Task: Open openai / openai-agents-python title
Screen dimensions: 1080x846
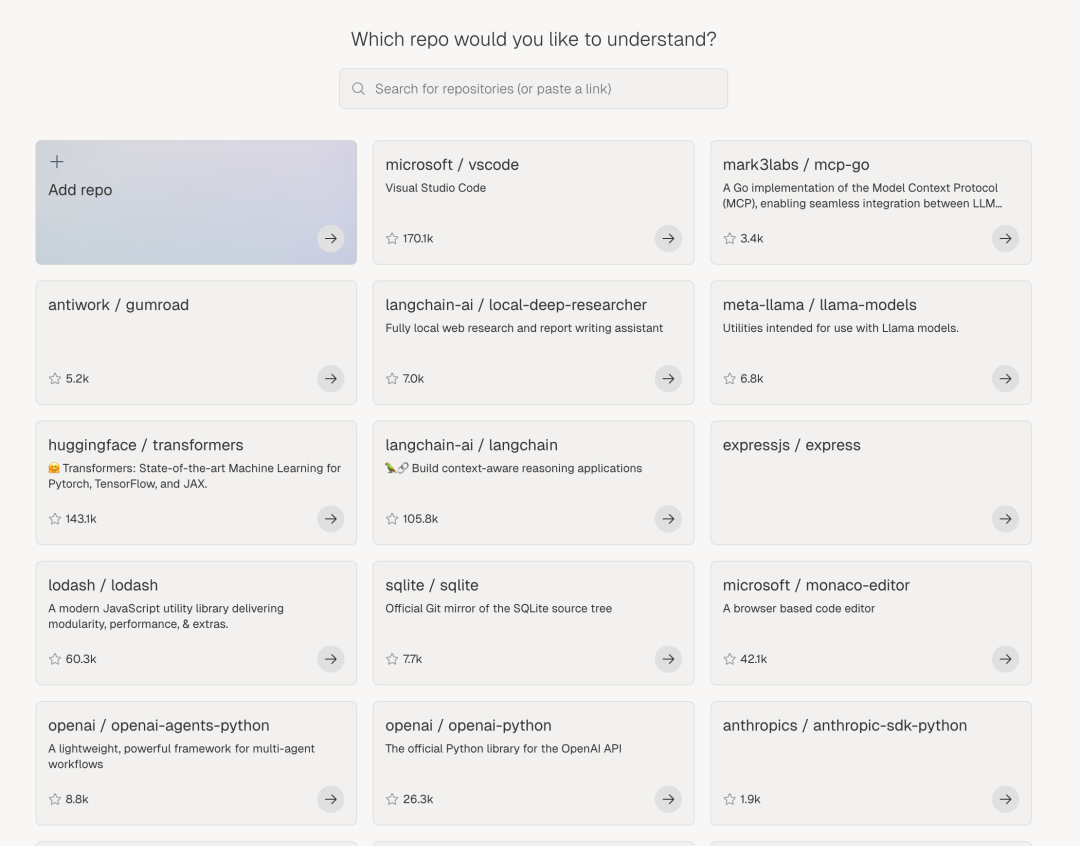Action: click(158, 725)
